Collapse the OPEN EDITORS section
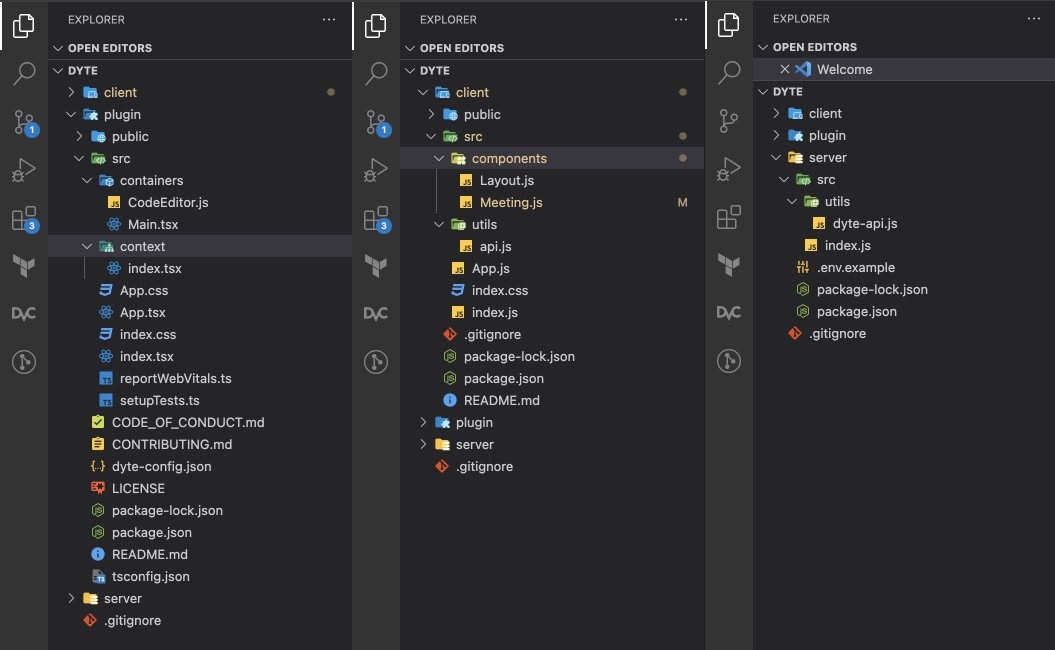The height and width of the screenshot is (650, 1055). (x=108, y=47)
